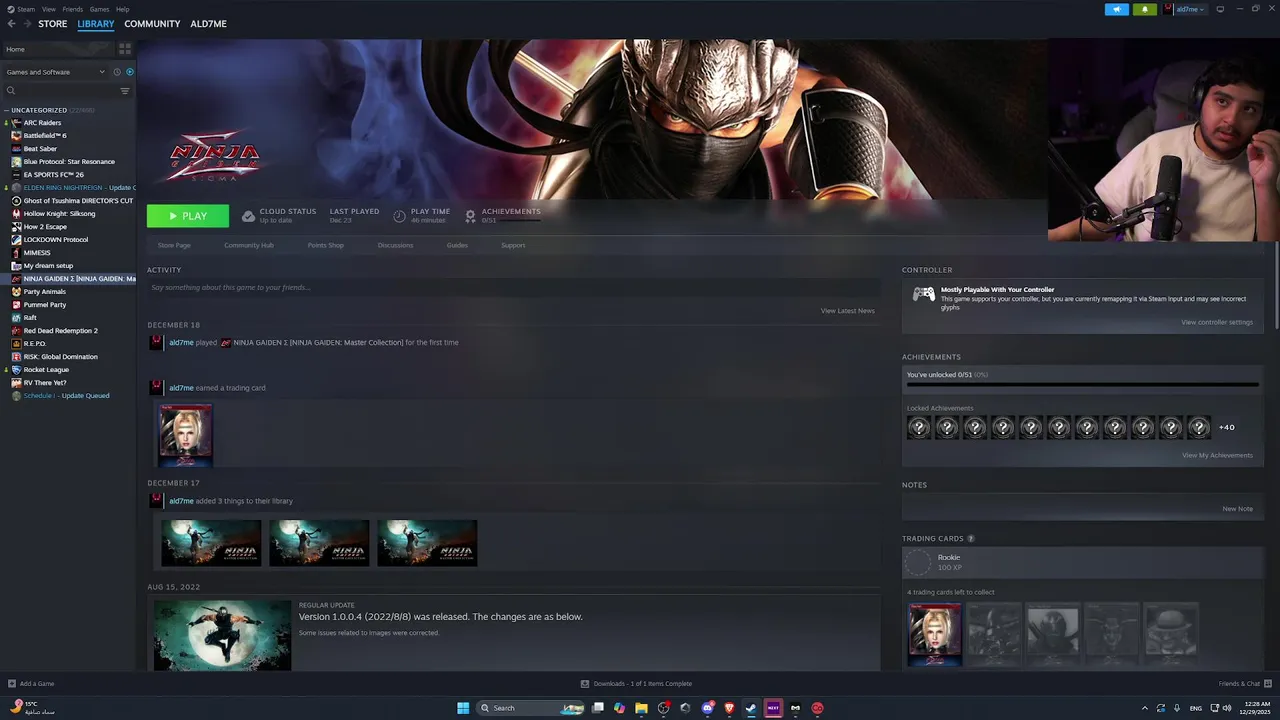Click View Latest News

848,311
